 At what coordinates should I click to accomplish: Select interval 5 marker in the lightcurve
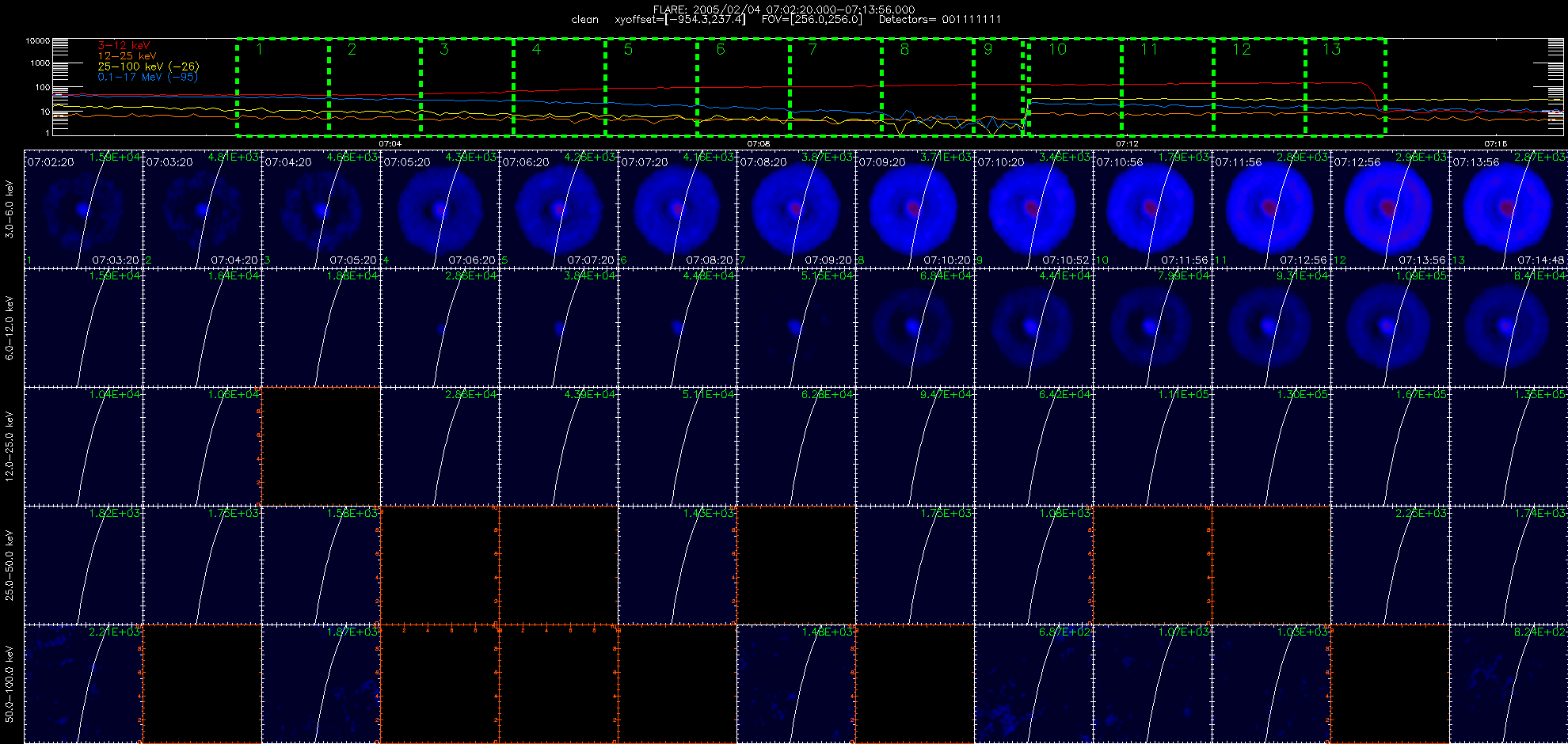pyautogui.click(x=628, y=49)
